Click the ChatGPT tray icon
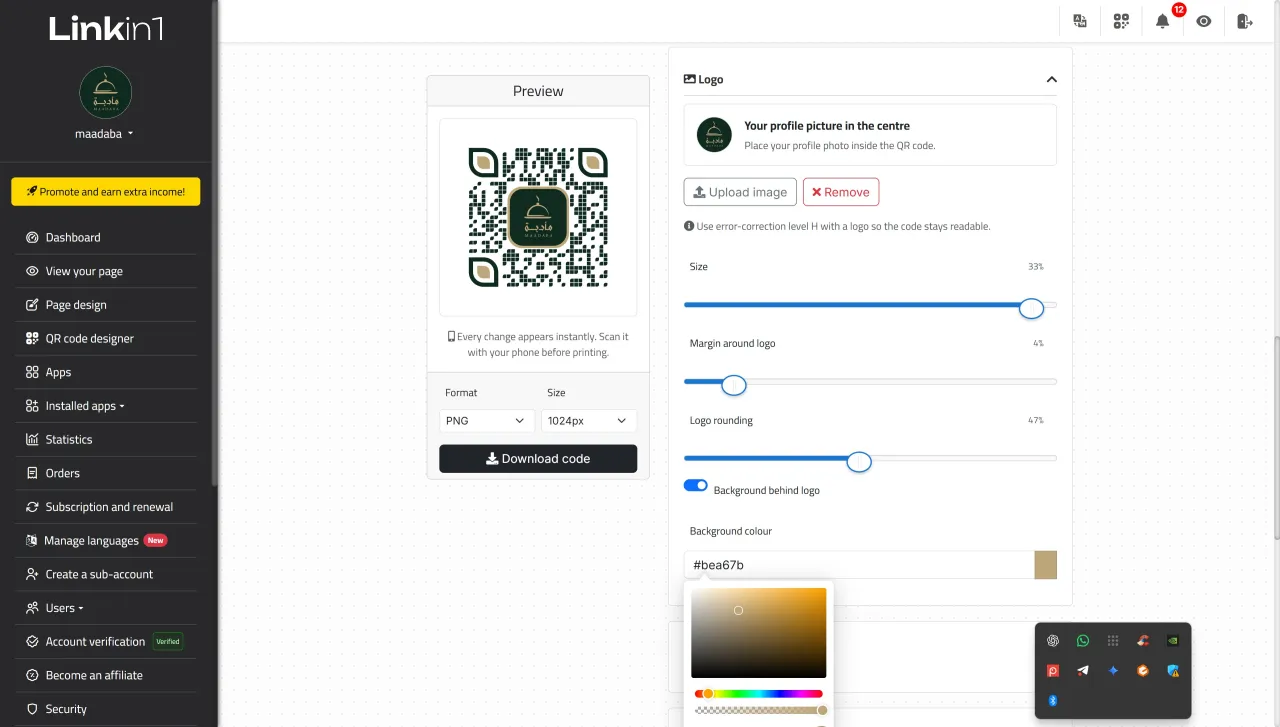Viewport: 1280px width, 727px height. click(1053, 641)
